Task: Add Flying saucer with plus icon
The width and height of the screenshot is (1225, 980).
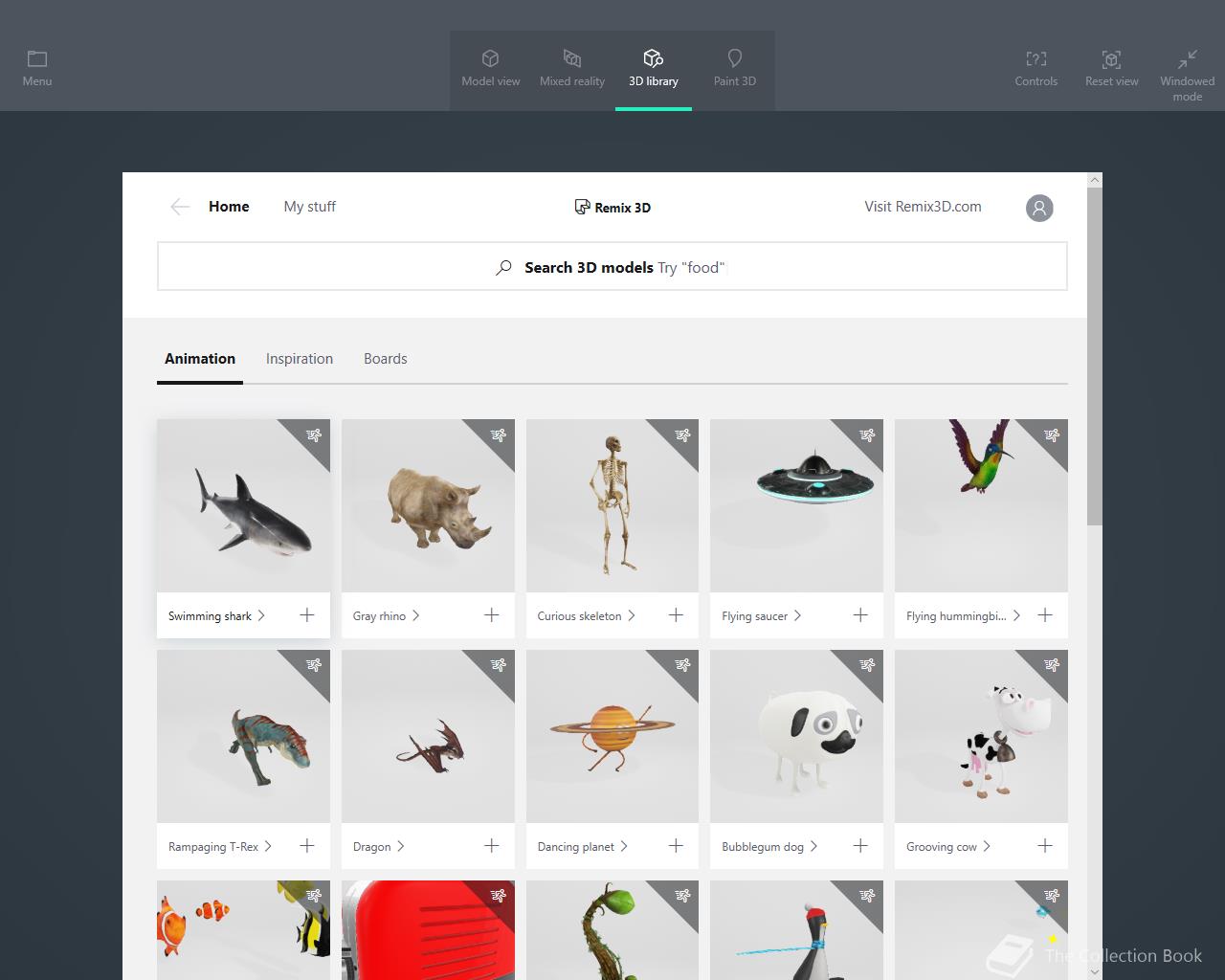Action: (x=860, y=615)
